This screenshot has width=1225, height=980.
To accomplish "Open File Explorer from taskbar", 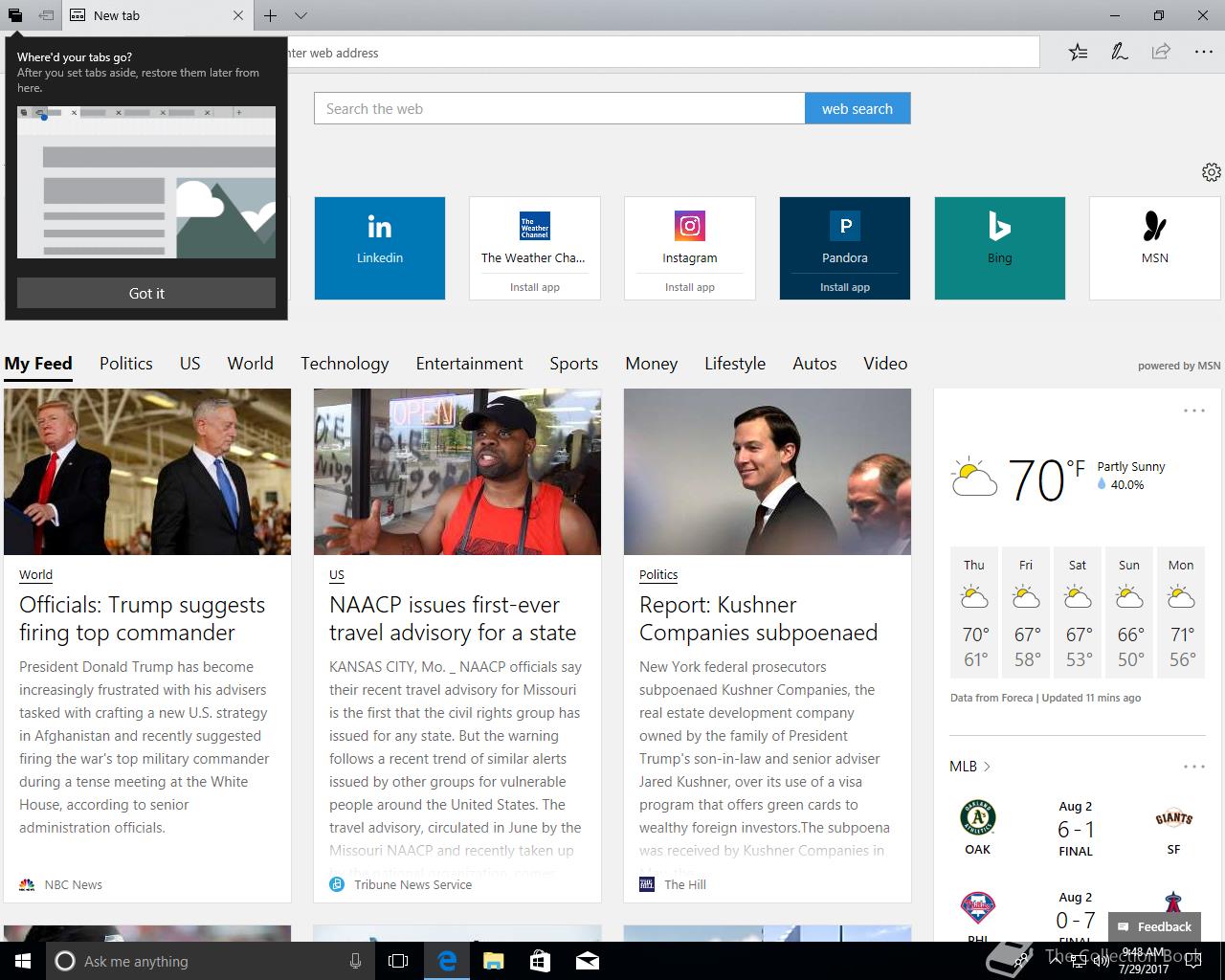I will click(x=493, y=961).
